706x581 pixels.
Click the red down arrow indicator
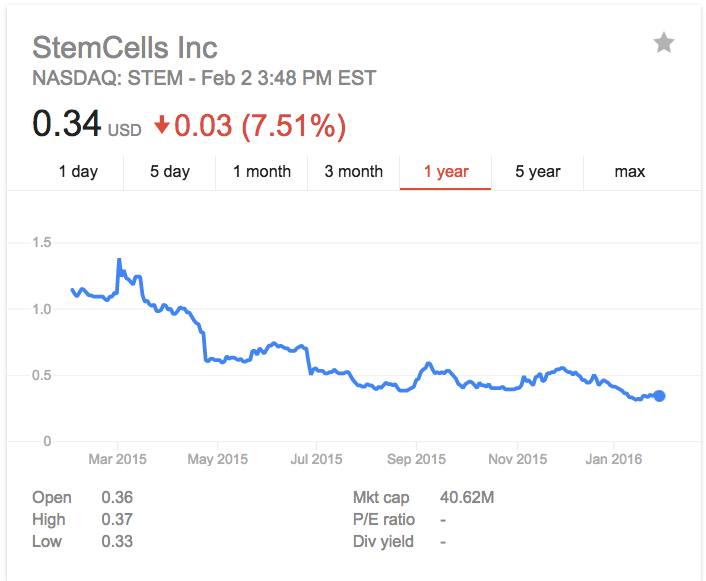163,127
